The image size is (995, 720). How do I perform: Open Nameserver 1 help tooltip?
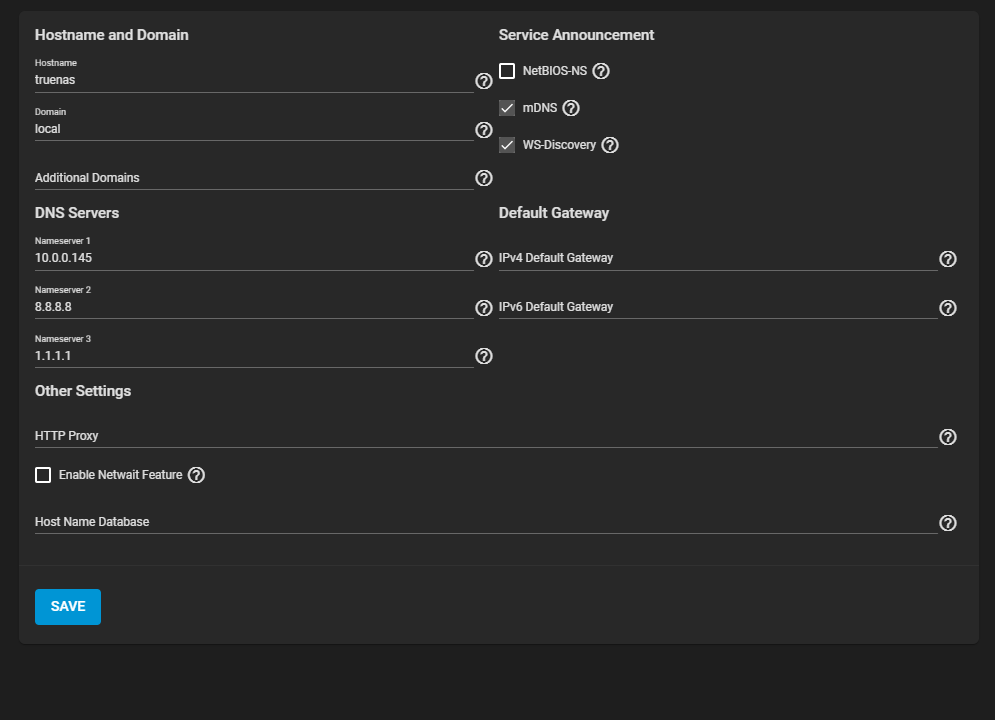pos(483,259)
